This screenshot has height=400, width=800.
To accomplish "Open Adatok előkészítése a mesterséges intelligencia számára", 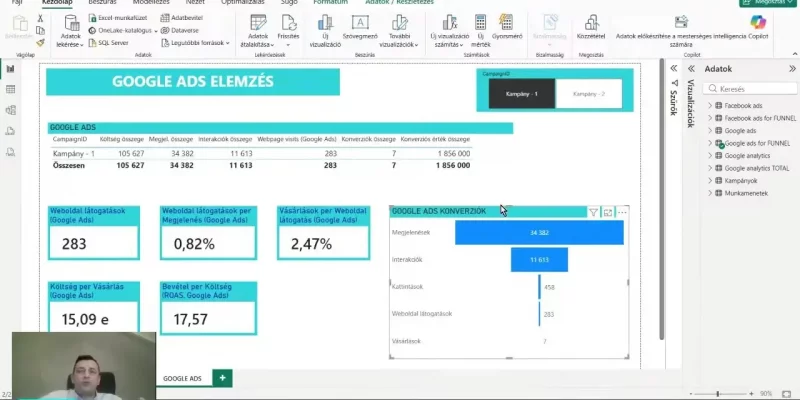I will (681, 31).
